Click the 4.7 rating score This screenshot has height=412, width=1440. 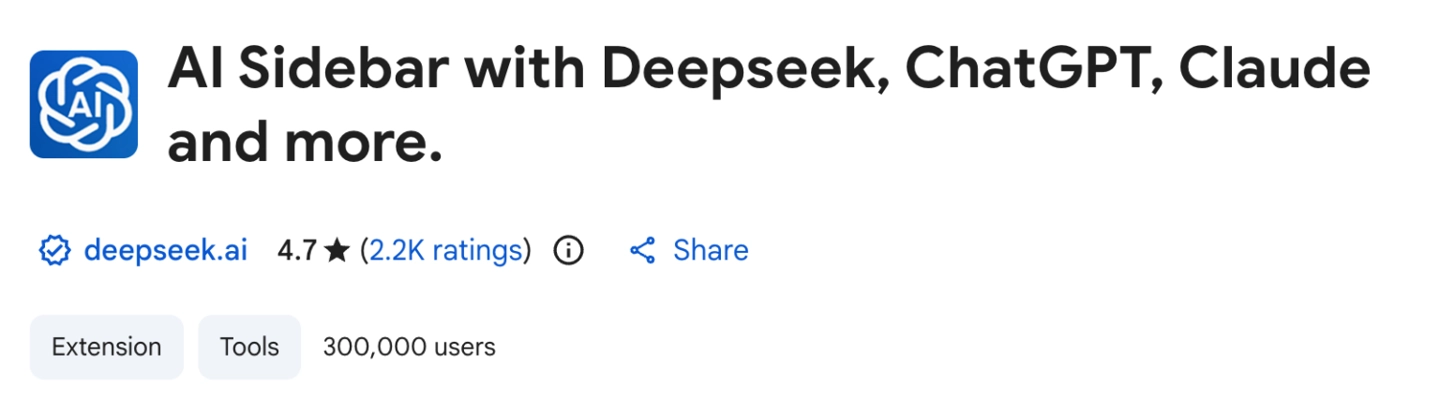(x=297, y=250)
